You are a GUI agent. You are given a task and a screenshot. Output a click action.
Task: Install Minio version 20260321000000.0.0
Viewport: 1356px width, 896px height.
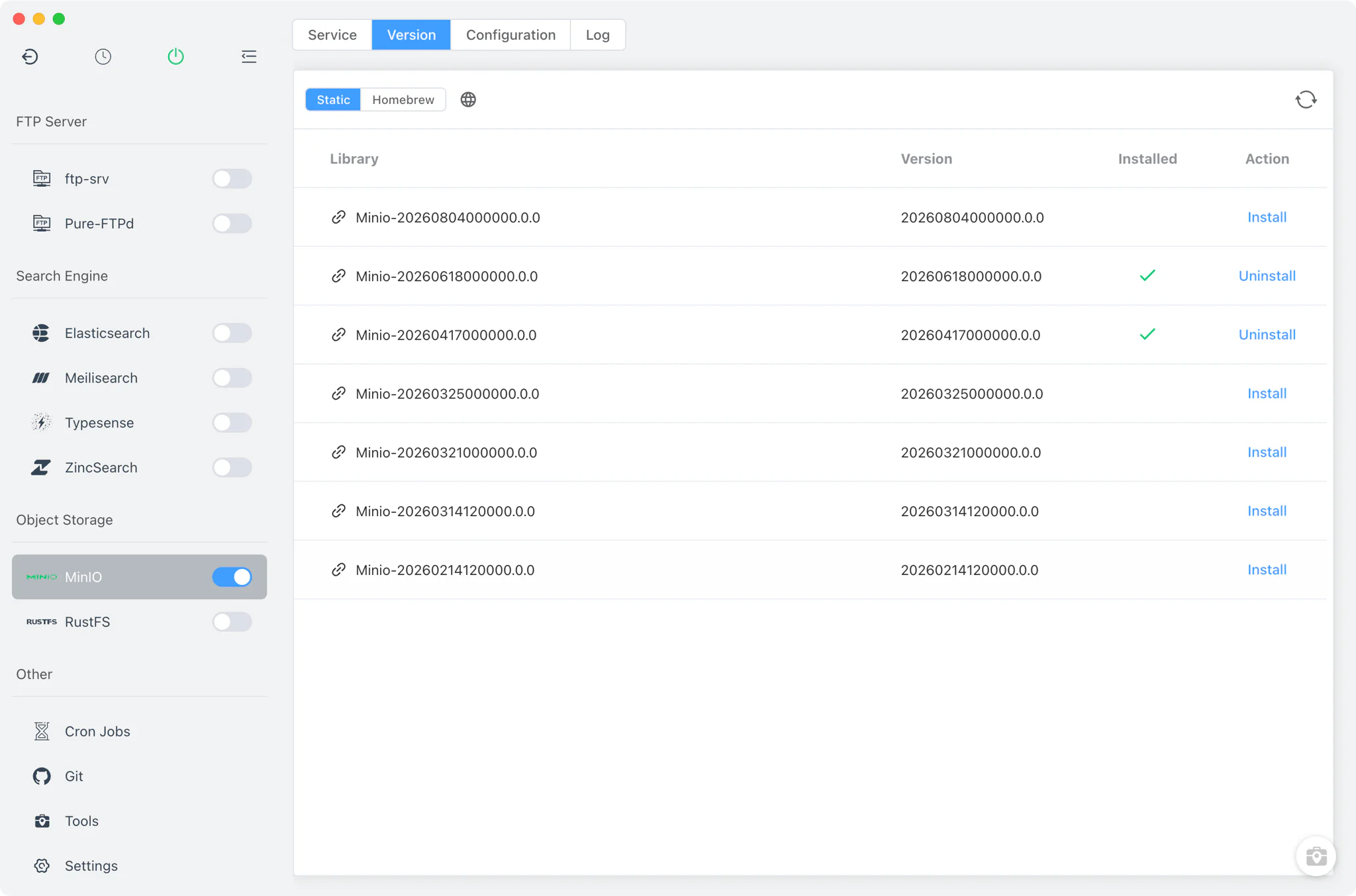tap(1267, 453)
